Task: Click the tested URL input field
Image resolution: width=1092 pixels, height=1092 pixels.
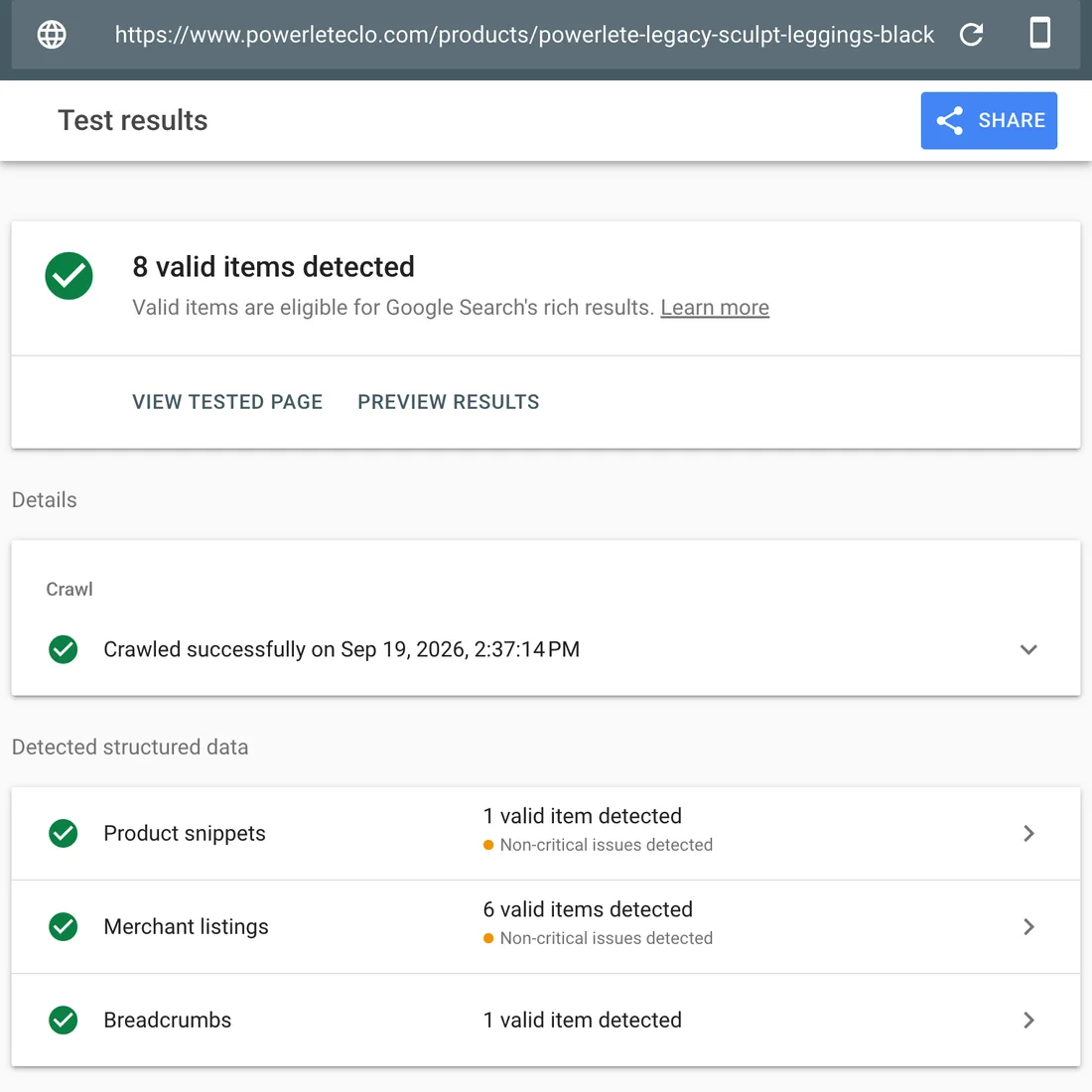Action: [524, 34]
